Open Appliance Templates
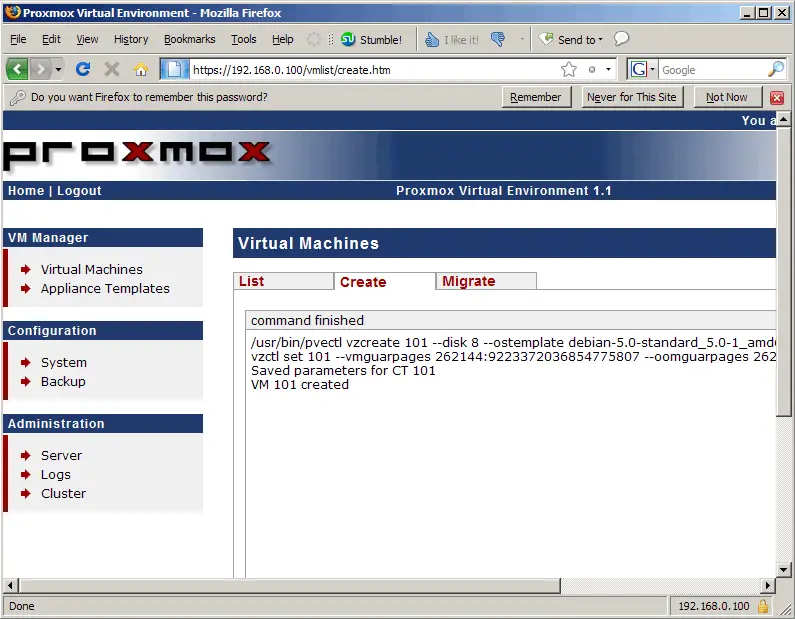 (x=105, y=288)
